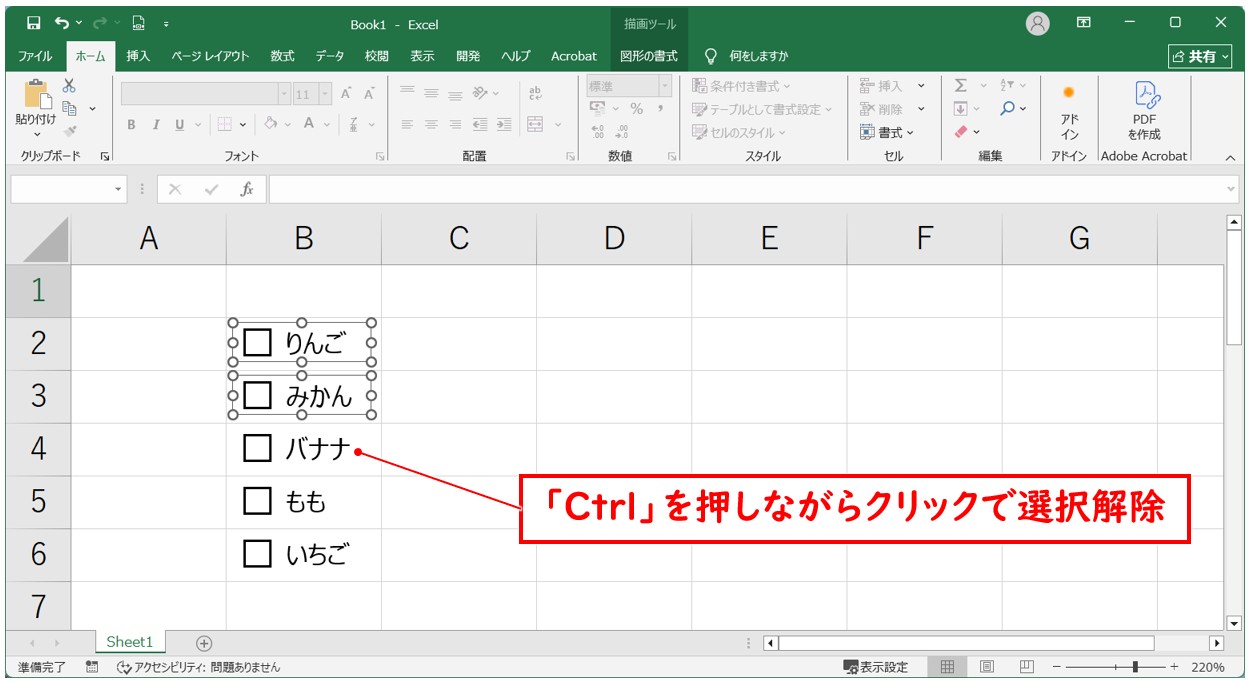Toggle Bold formatting
Image resolution: width=1251 pixels, height=684 pixels.
click(x=131, y=125)
